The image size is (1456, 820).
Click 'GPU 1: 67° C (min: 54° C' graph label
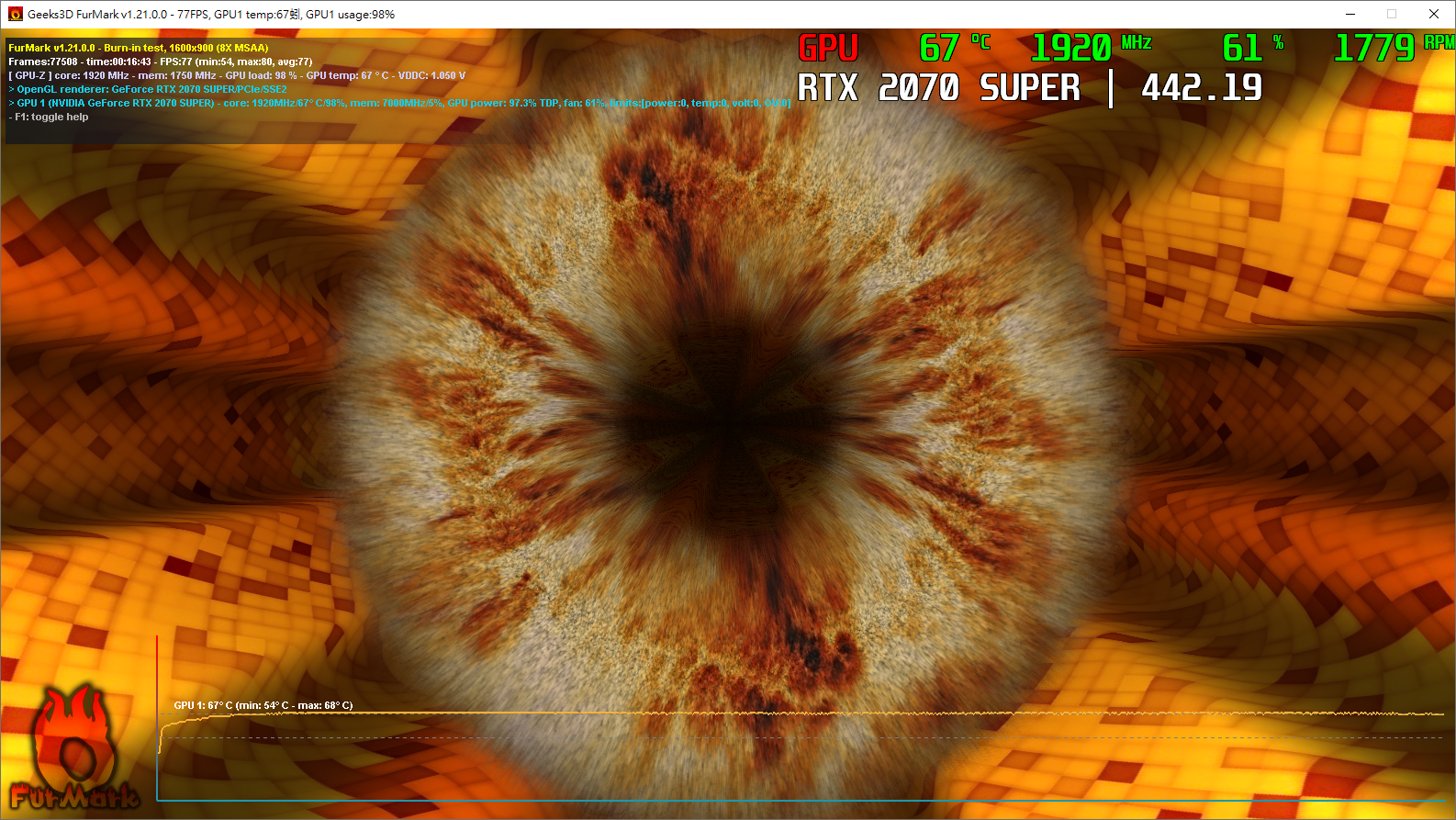(x=263, y=705)
